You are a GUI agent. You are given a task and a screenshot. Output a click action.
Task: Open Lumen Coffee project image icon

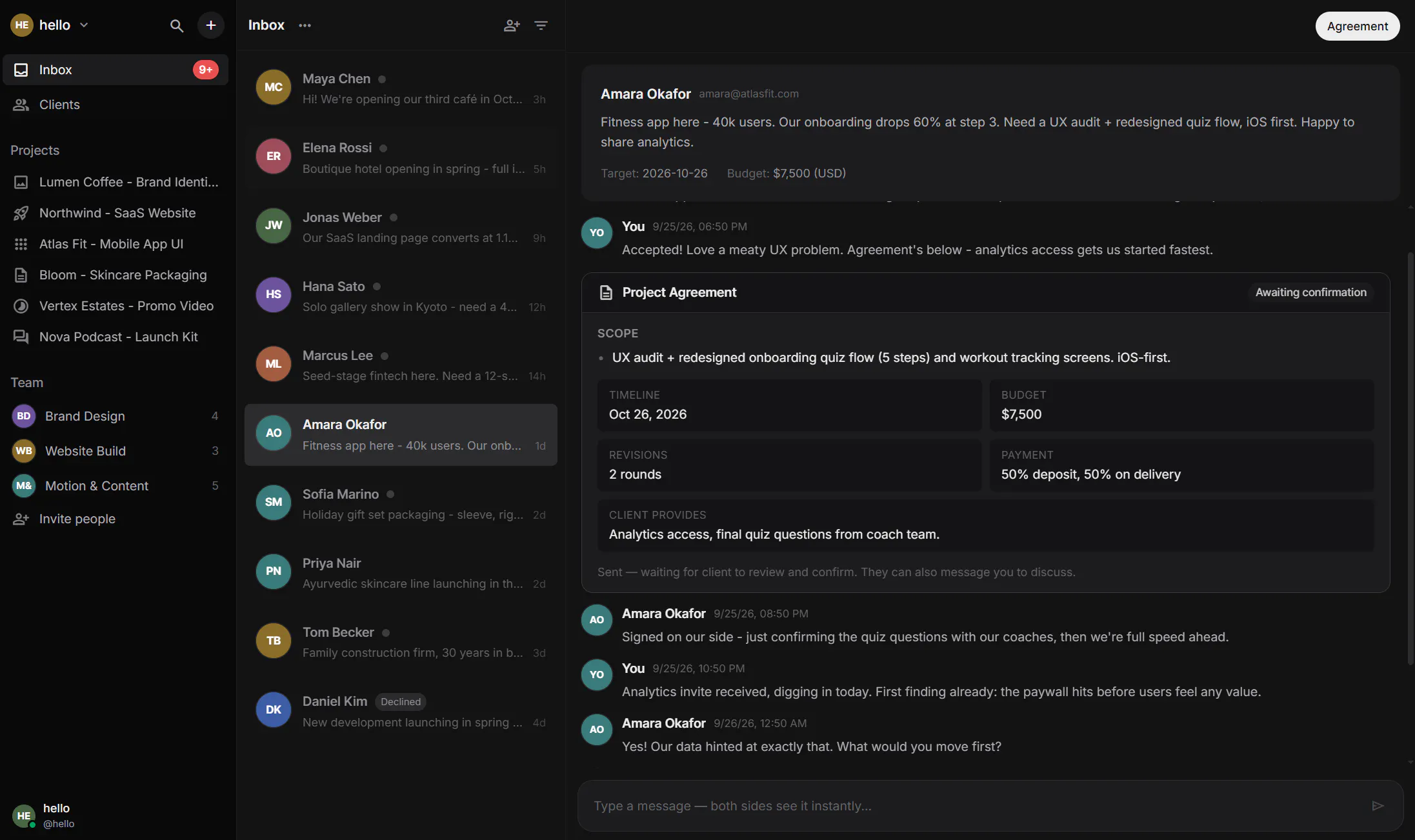pyautogui.click(x=21, y=182)
